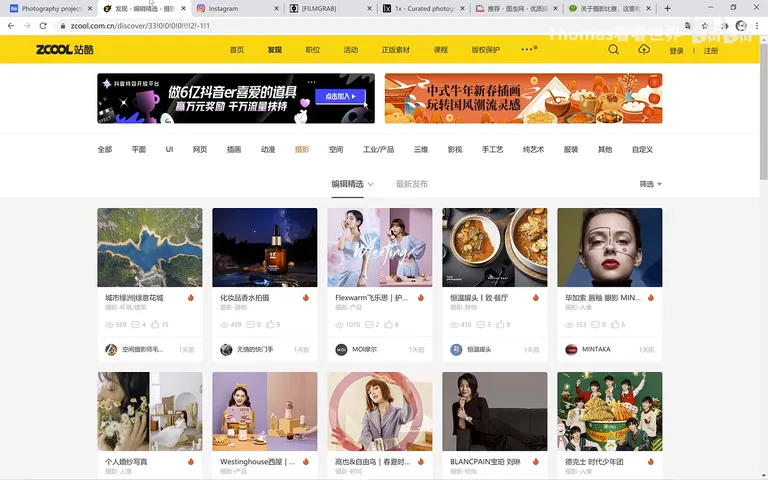Open the ZCOOL site search icon
The height and width of the screenshot is (480, 768).
point(613,49)
